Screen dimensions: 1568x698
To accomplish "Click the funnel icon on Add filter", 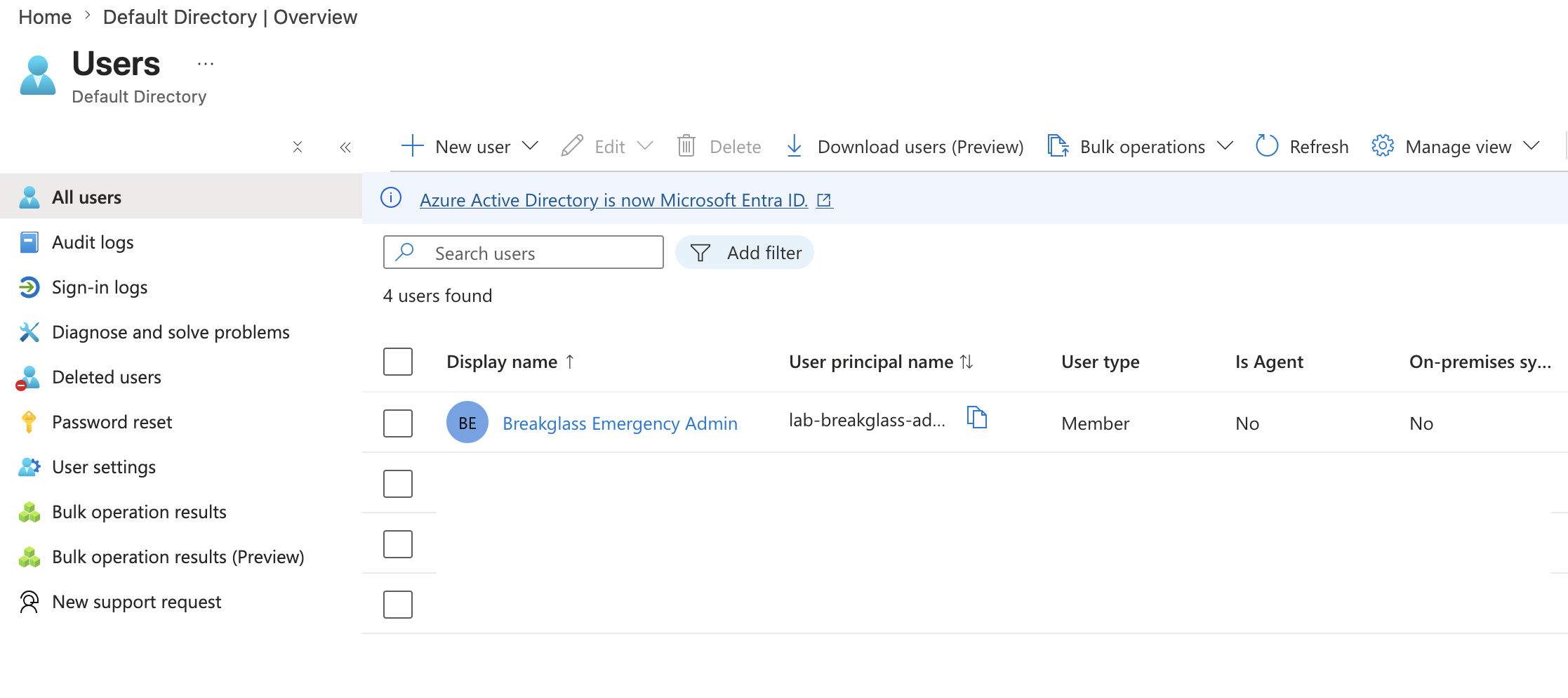I will coord(700,253).
